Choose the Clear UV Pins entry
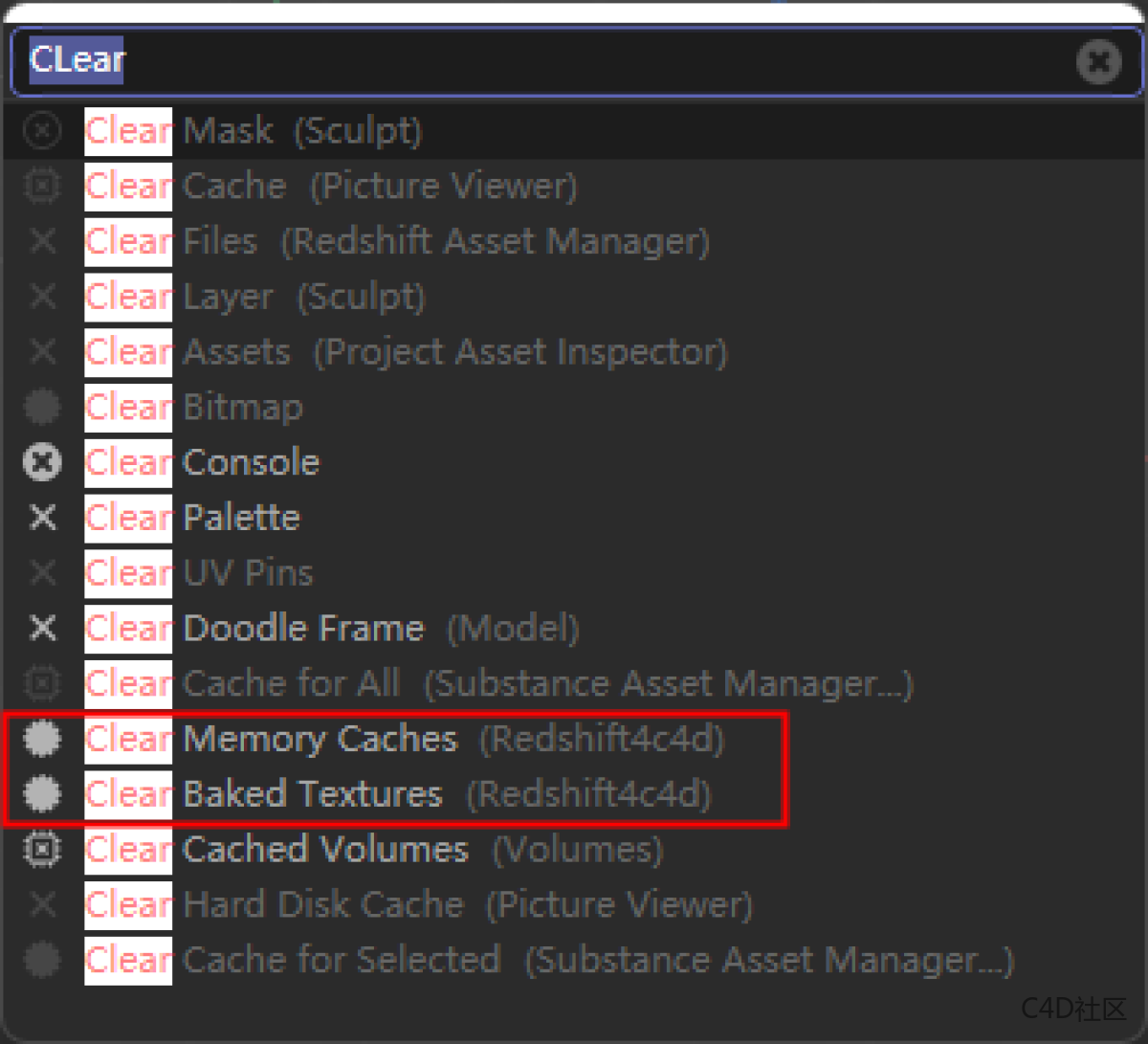The width and height of the screenshot is (1148, 1044). pos(199,573)
